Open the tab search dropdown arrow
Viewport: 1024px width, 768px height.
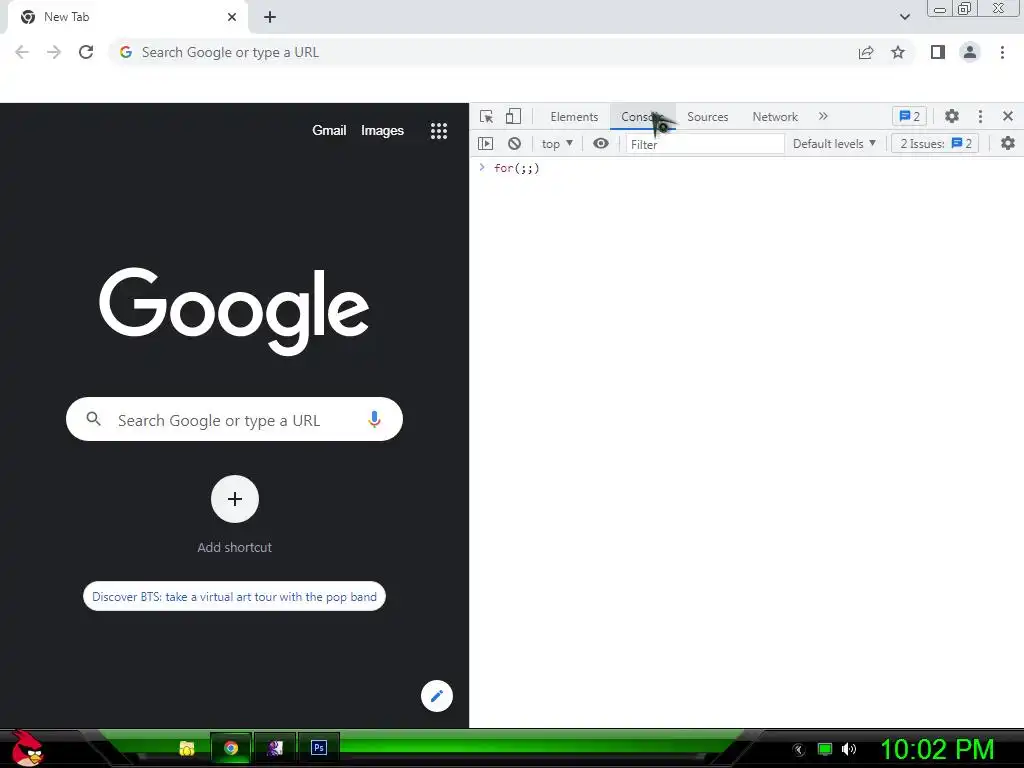pos(904,17)
